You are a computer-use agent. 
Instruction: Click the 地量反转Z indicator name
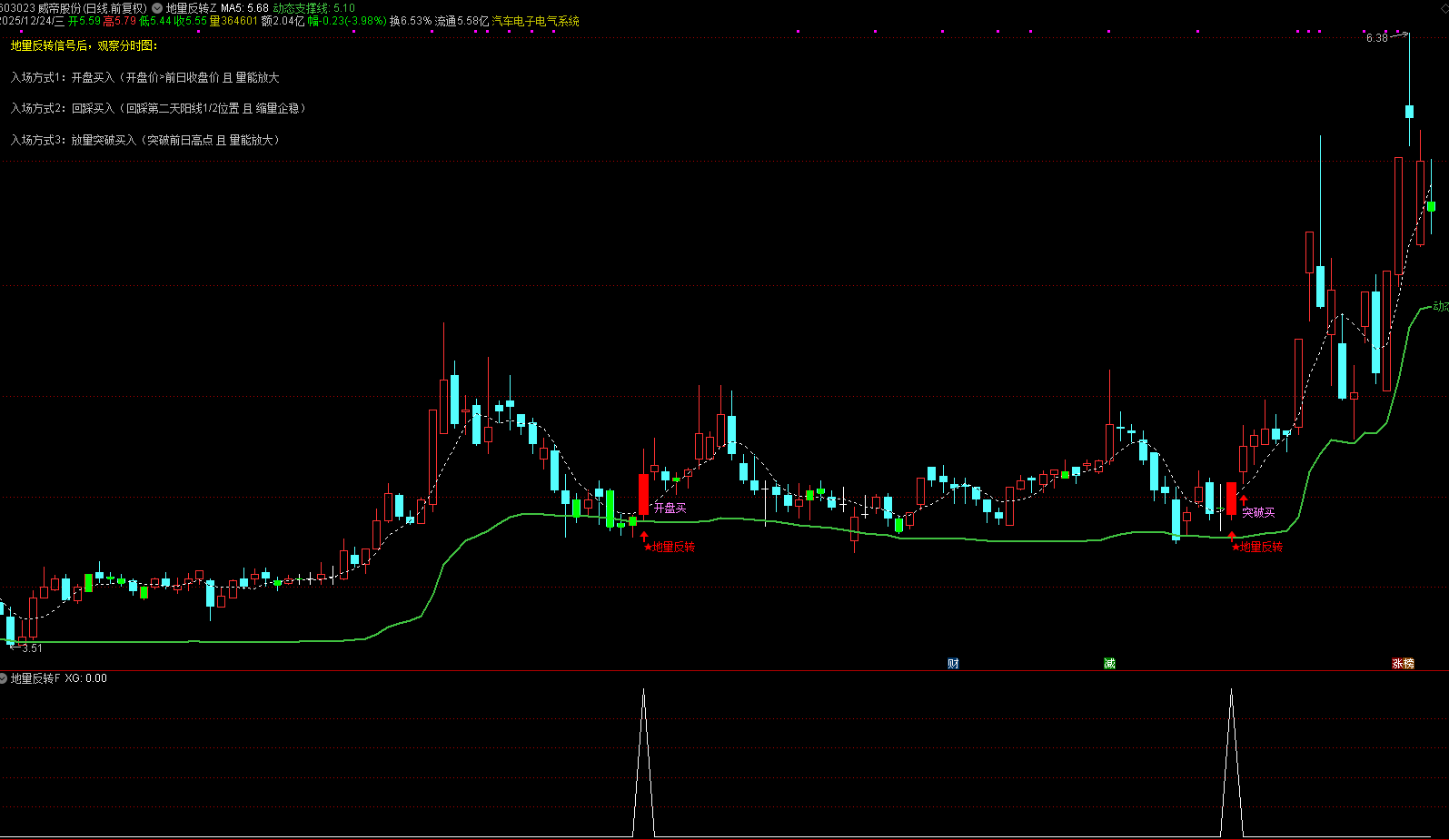point(191,8)
